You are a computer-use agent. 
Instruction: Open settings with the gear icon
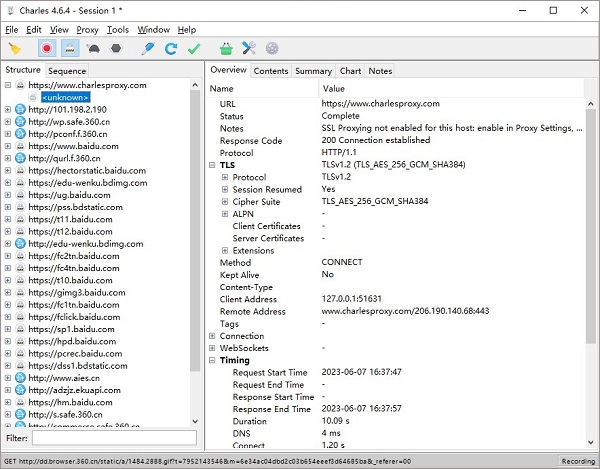pyautogui.click(x=272, y=48)
